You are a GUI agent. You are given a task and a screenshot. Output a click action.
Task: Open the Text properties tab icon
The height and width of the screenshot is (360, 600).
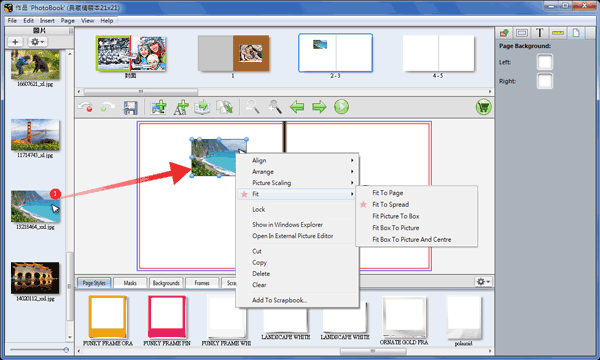[x=540, y=33]
